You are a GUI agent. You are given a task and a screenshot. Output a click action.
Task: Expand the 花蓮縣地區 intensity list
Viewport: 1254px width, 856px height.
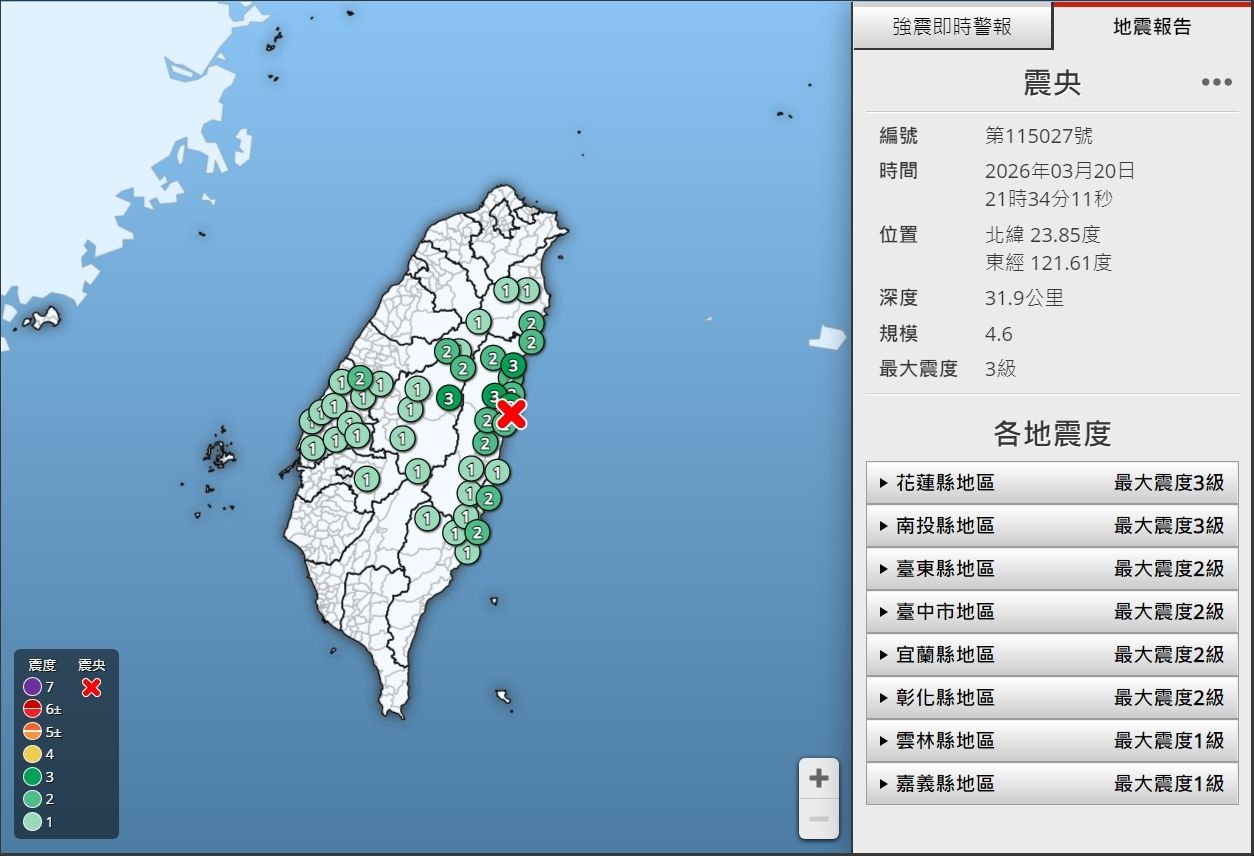tap(1052, 483)
